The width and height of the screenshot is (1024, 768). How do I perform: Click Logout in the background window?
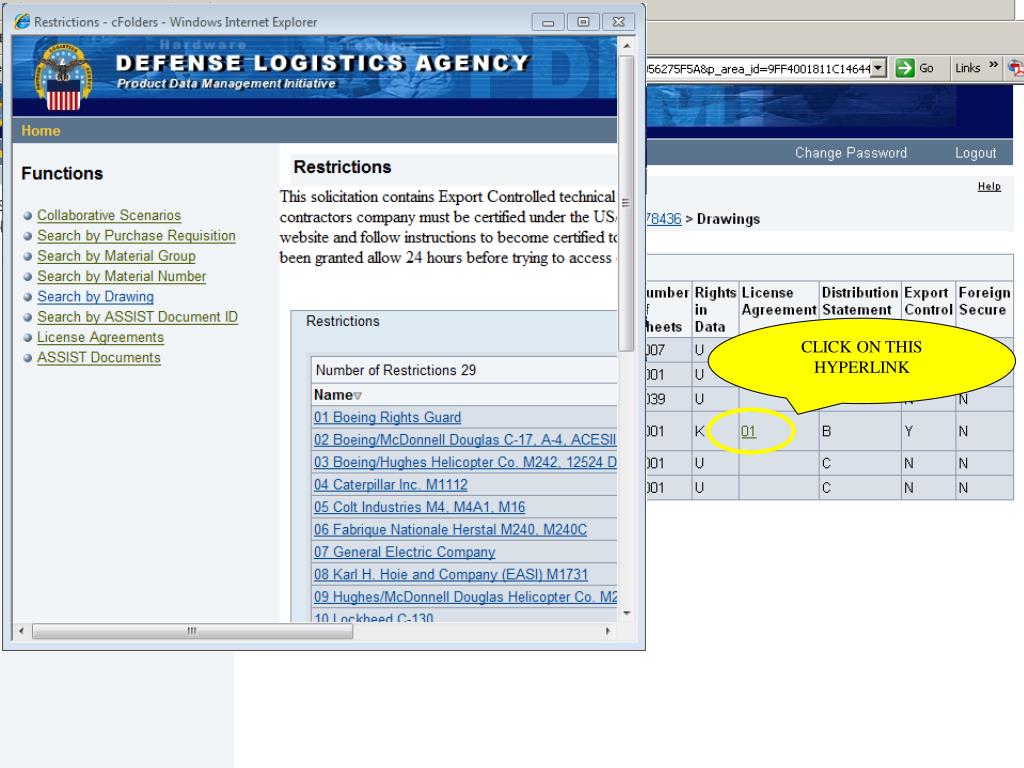coord(976,153)
